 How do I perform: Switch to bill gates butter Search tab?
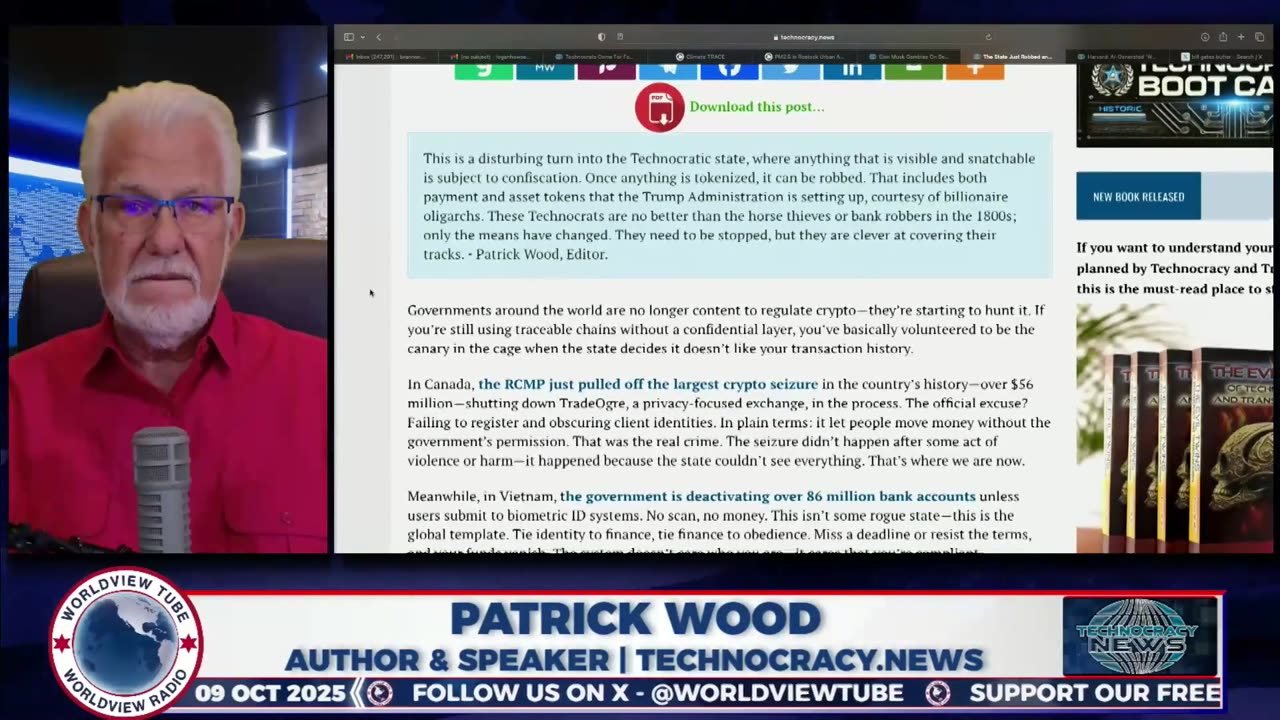click(1222, 57)
